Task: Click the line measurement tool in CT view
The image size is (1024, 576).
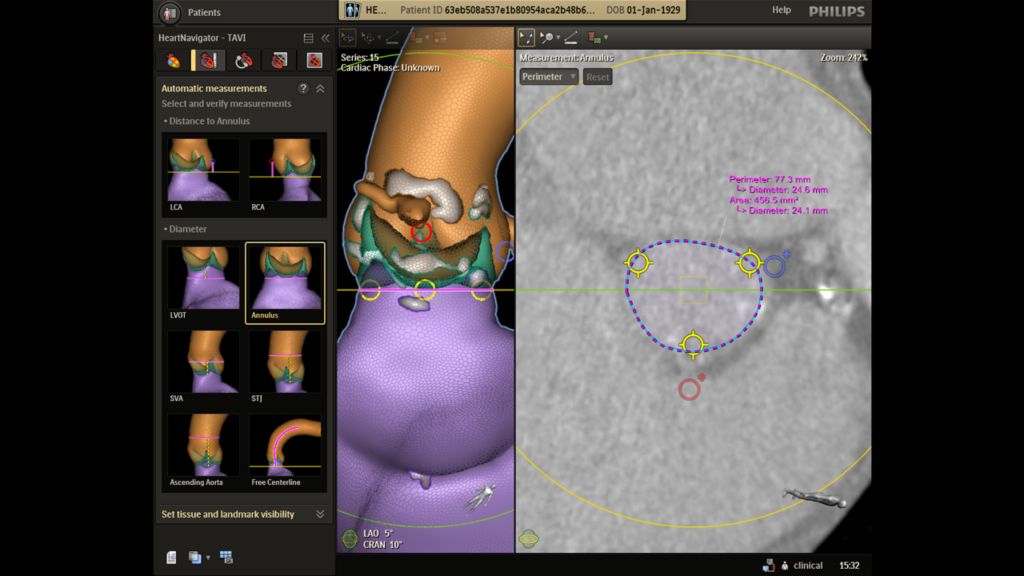Action: pyautogui.click(x=572, y=38)
